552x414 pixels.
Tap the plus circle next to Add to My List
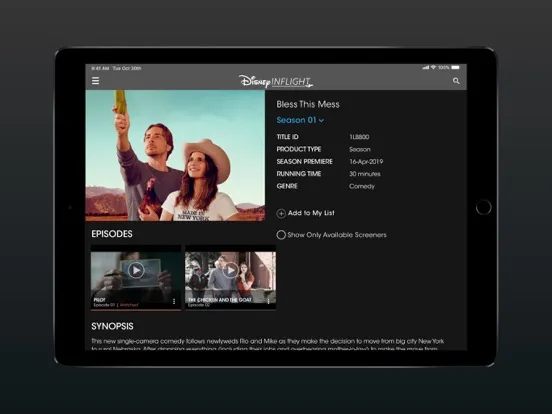[281, 213]
